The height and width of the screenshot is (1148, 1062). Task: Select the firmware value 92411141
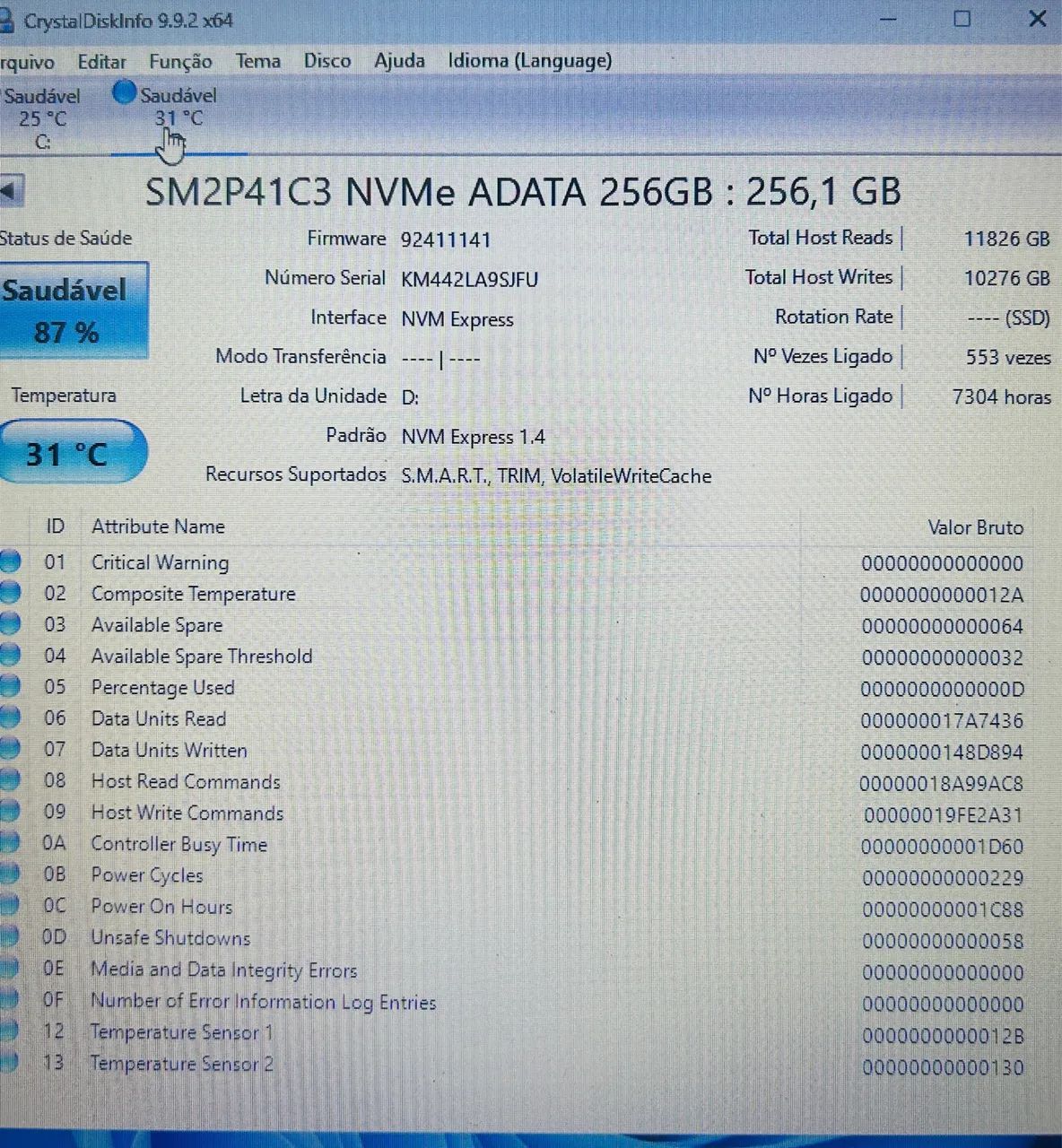click(446, 239)
